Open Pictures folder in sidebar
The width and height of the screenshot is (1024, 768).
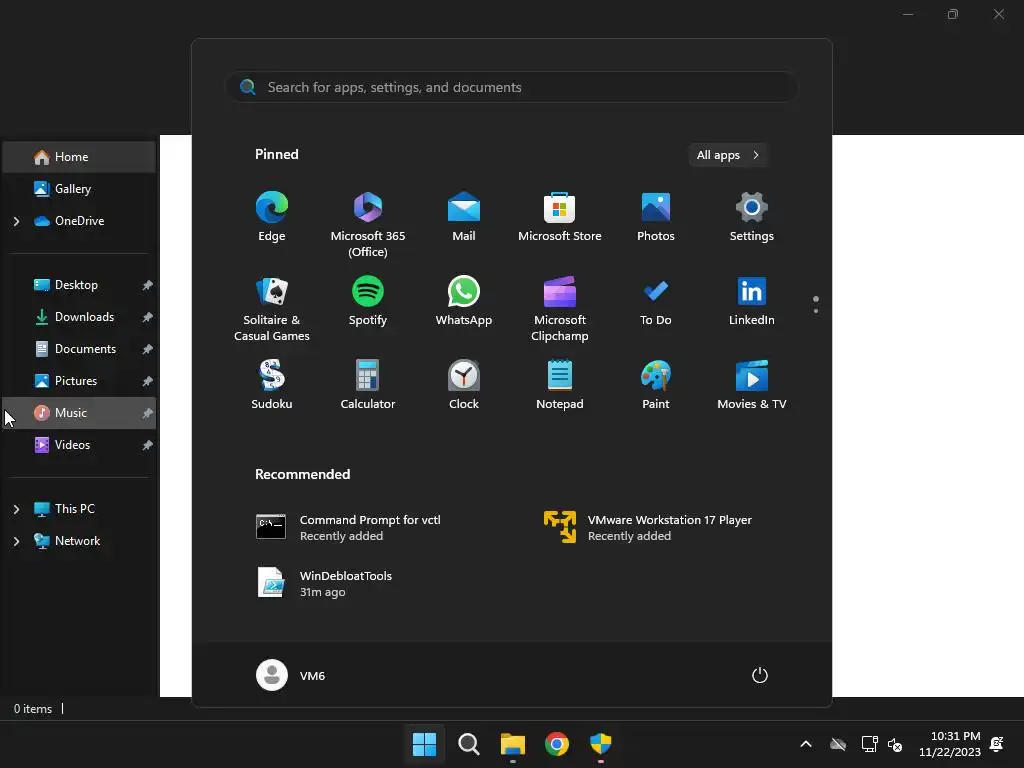coord(79,381)
